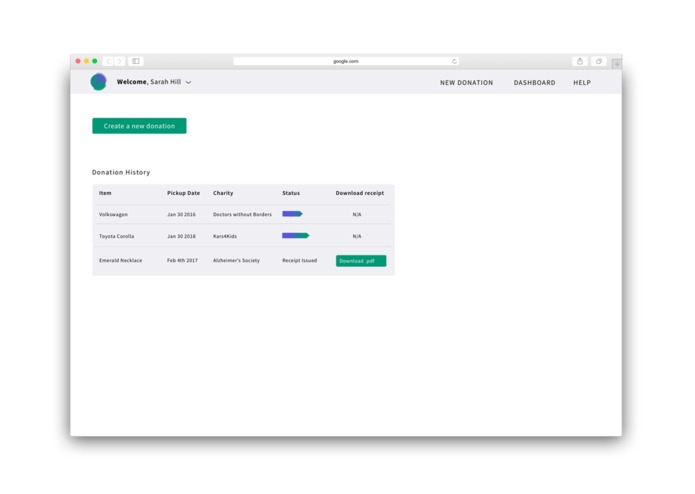Show all tabs with the tab overview icon
Image resolution: width=695 pixels, height=494 pixels.
click(x=599, y=61)
